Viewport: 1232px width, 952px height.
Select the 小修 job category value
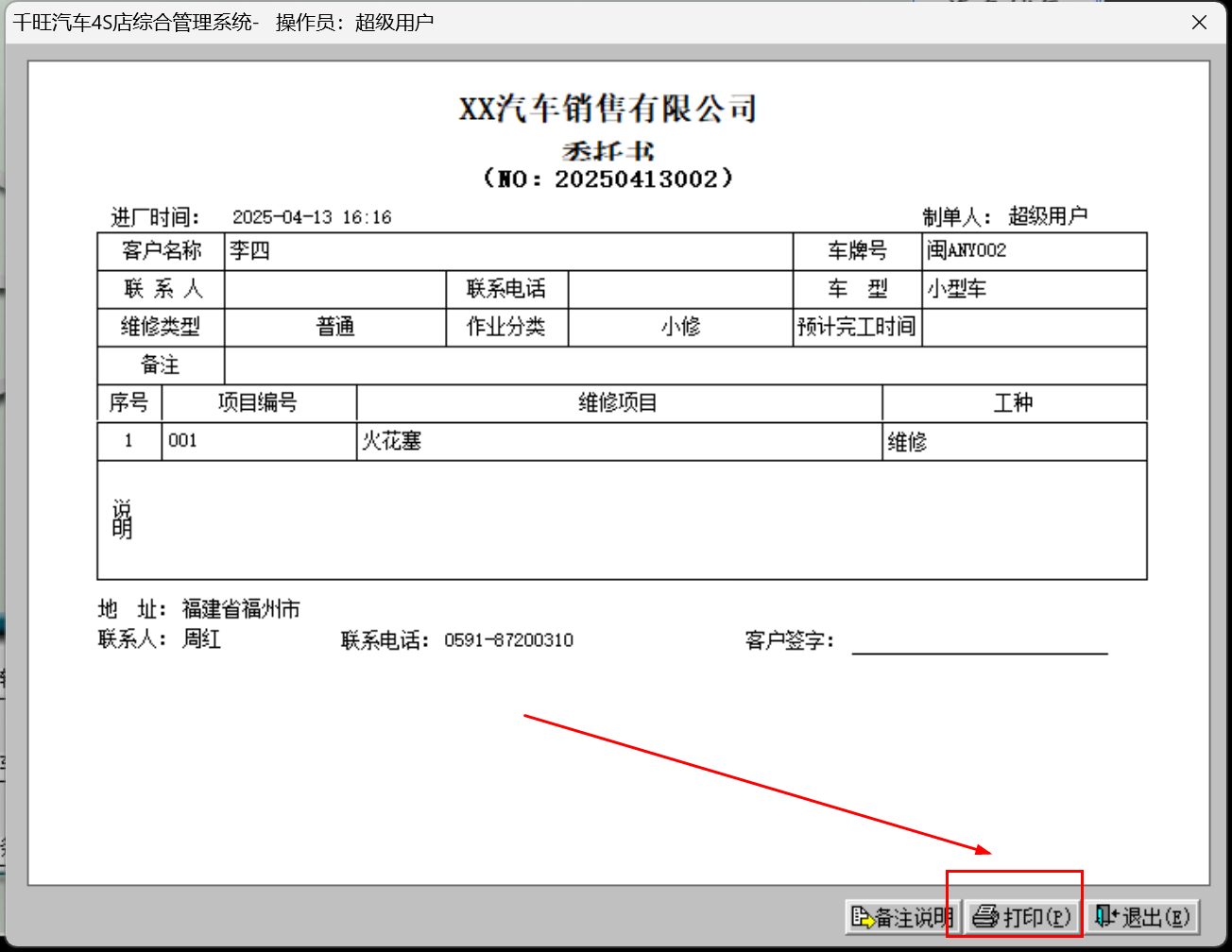tap(680, 328)
